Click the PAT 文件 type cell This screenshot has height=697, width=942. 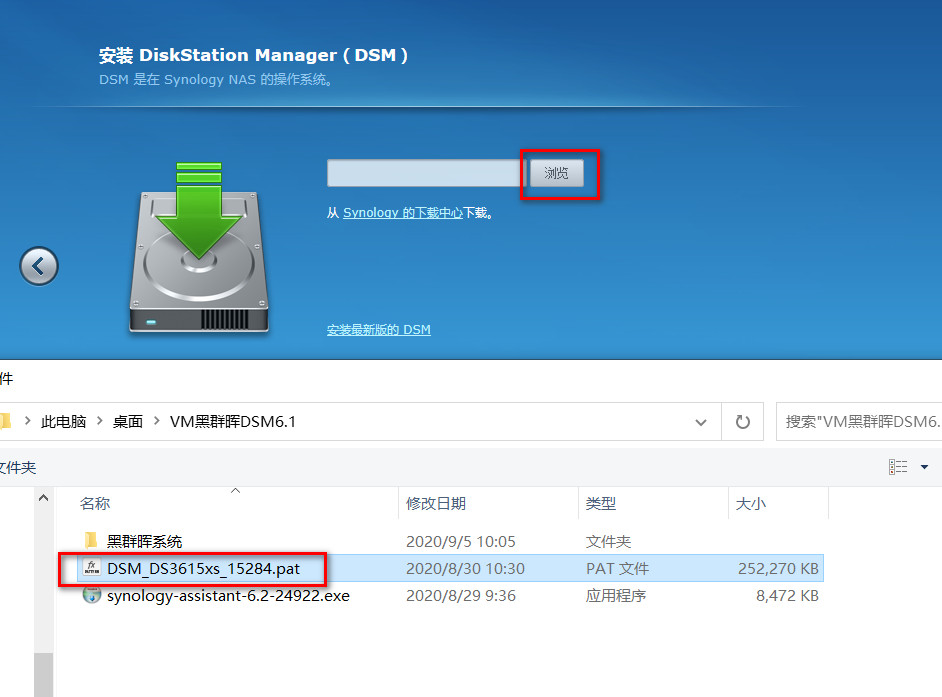click(x=618, y=568)
